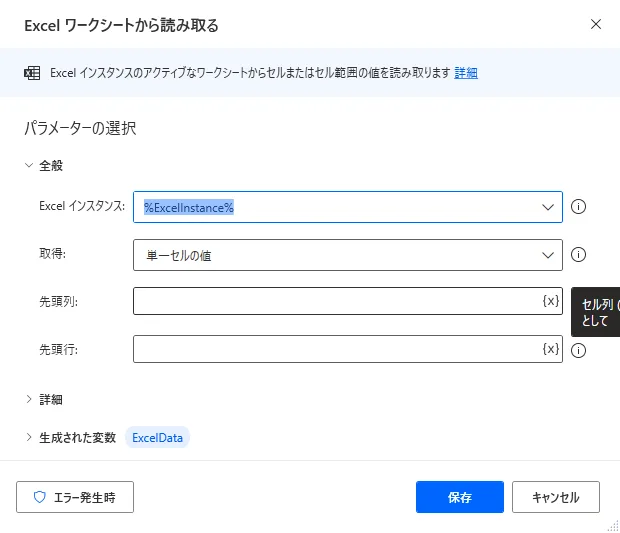Viewport: 620px width, 533px height.
Task: Click the resize grip at dialog corner
Action: [x=612, y=526]
